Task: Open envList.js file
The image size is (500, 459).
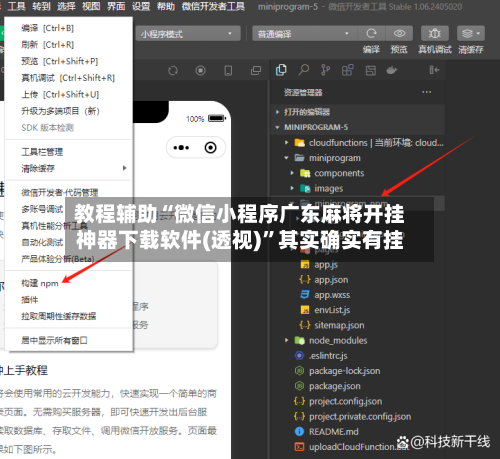Action: pos(332,310)
